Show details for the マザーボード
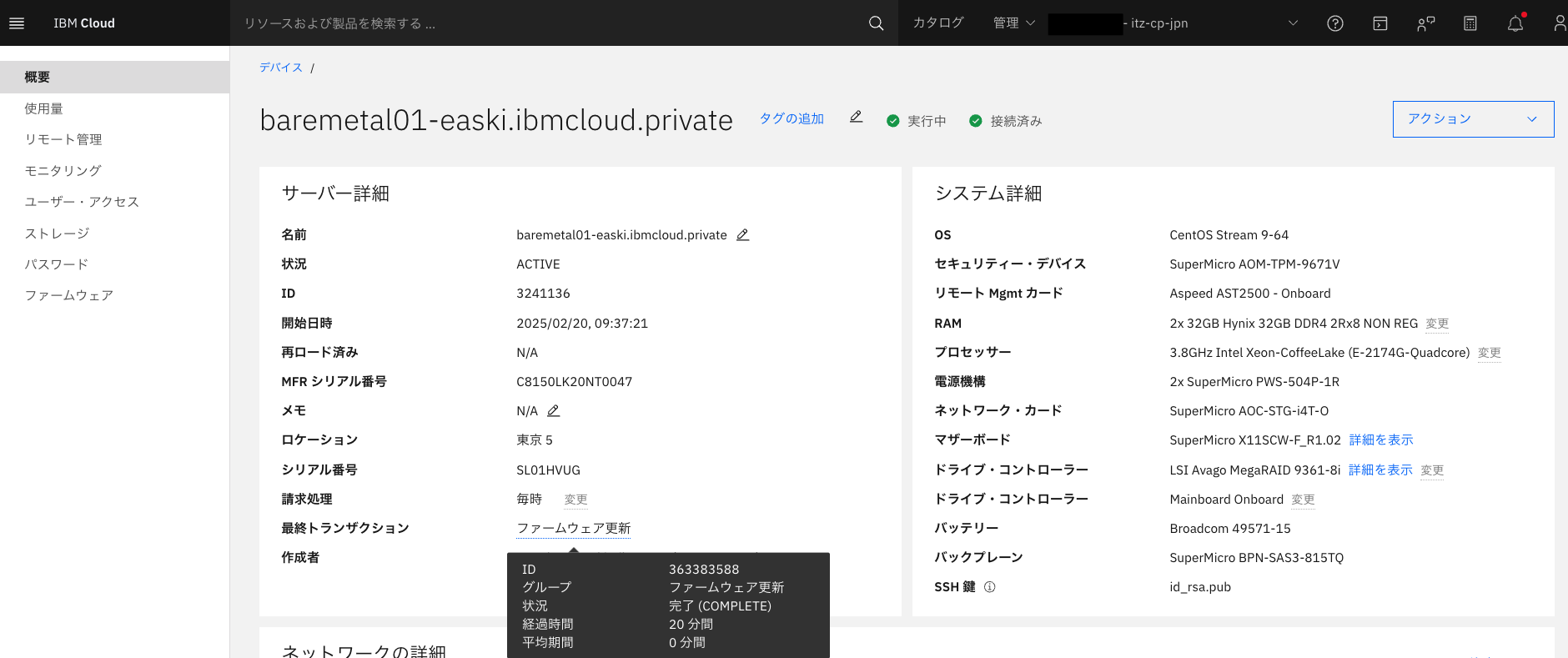This screenshot has height=658, width=1568. (1381, 440)
